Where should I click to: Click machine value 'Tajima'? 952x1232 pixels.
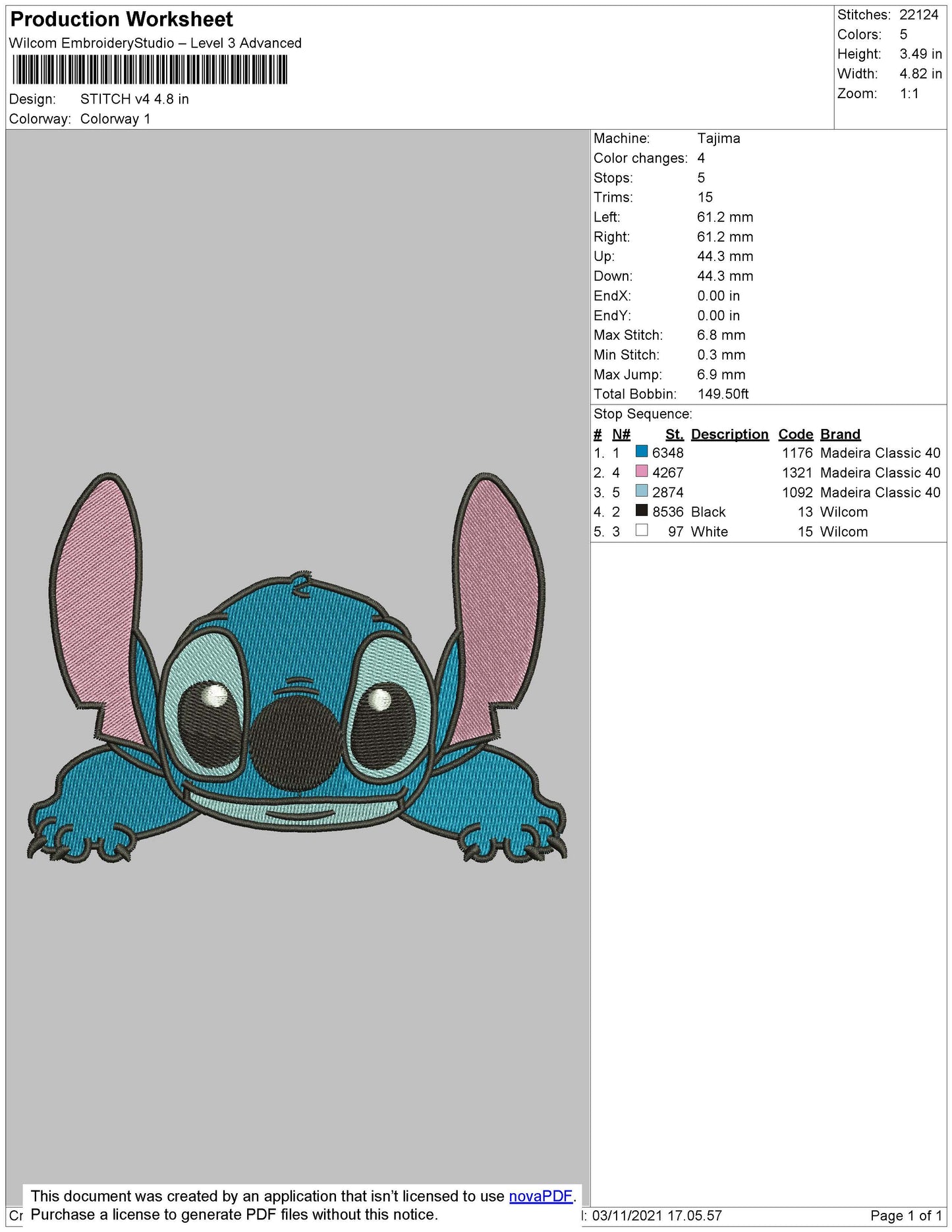[719, 138]
